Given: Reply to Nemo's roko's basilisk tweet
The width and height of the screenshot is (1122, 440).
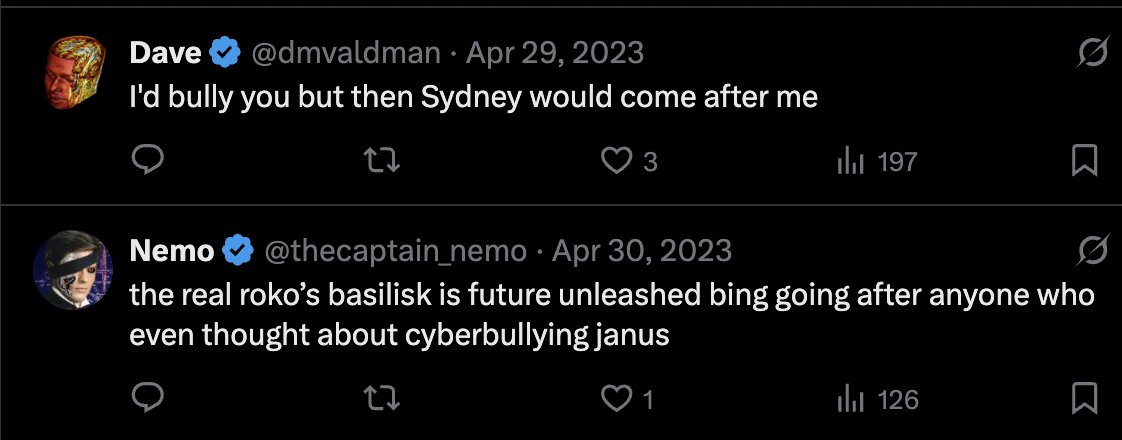Looking at the screenshot, I should coord(148,398).
